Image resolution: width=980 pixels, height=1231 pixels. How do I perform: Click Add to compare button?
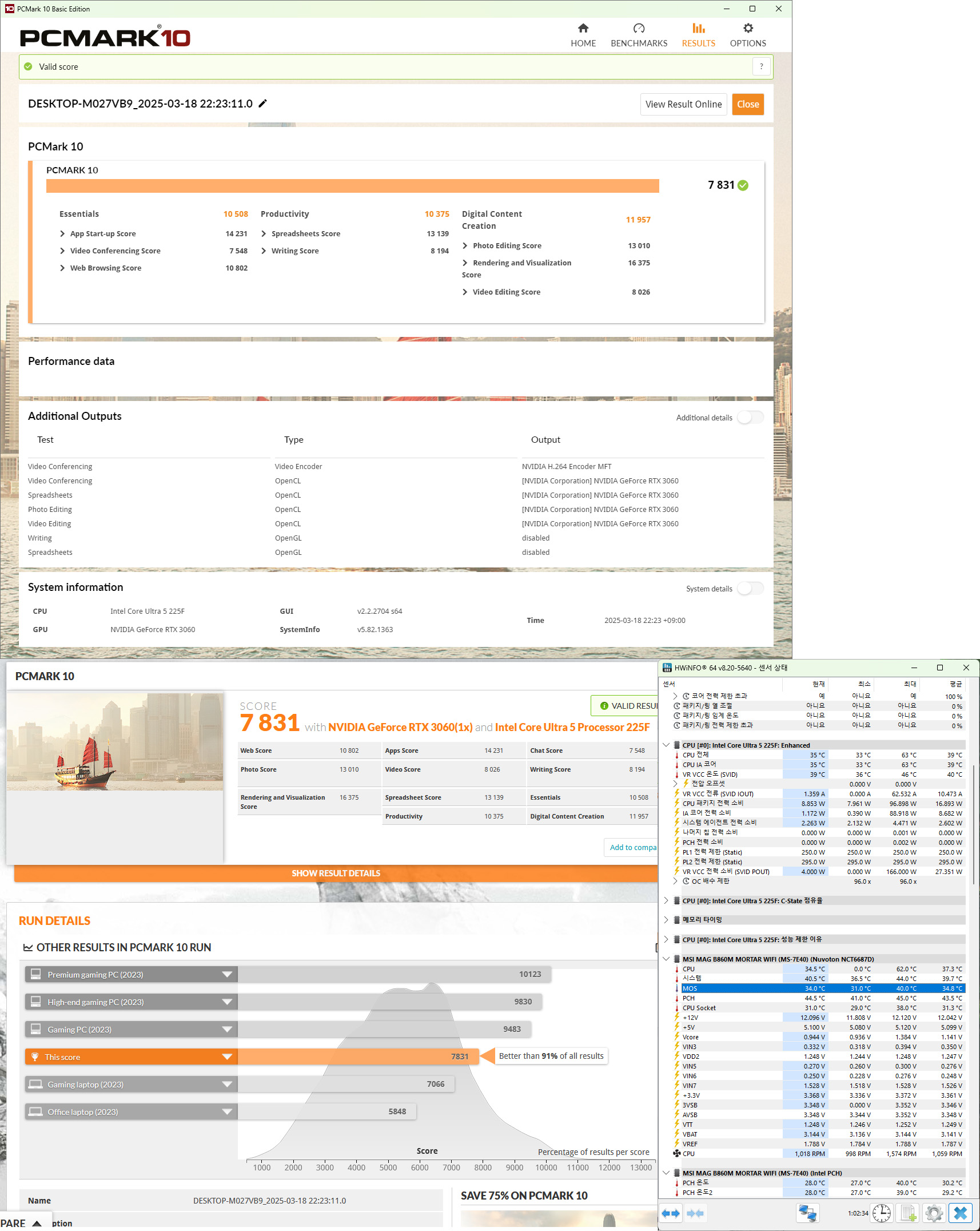tap(631, 847)
